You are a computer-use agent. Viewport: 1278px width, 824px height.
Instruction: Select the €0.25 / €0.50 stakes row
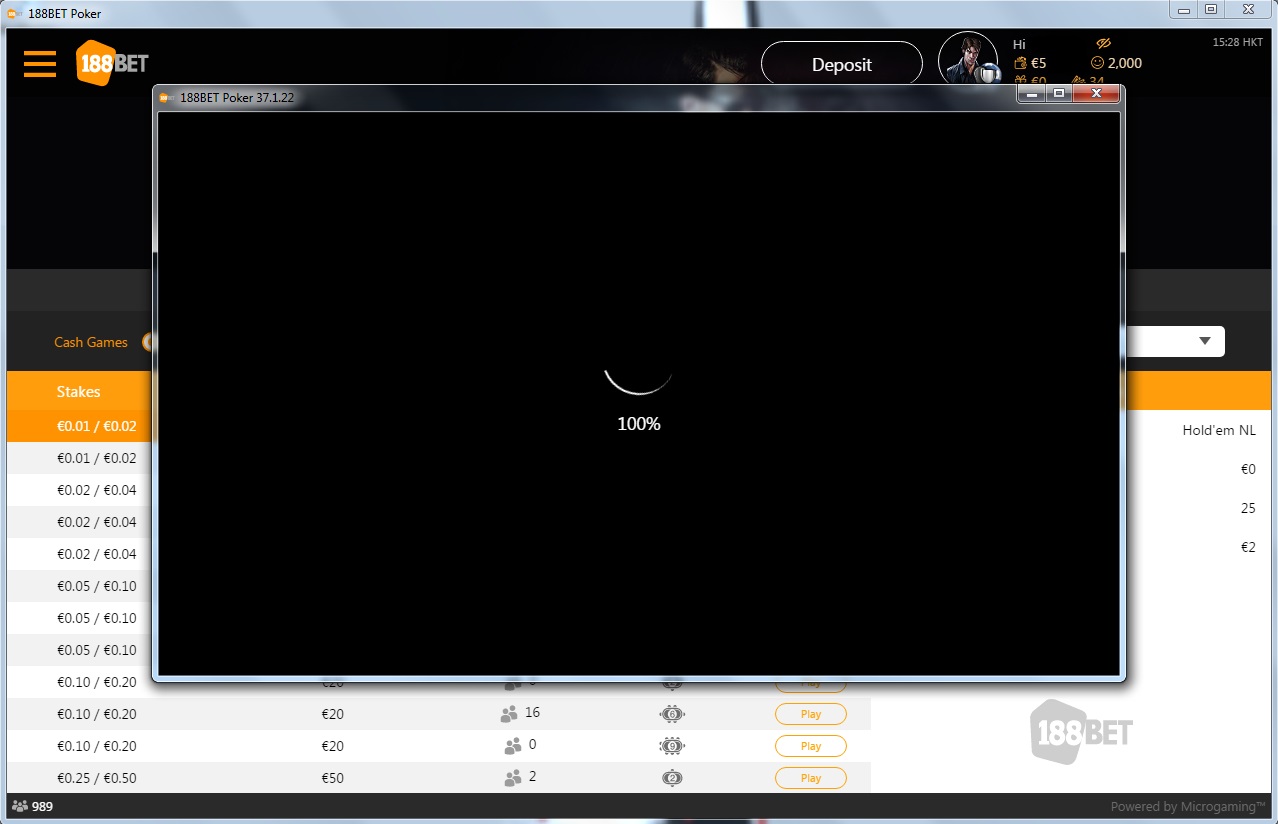point(439,778)
